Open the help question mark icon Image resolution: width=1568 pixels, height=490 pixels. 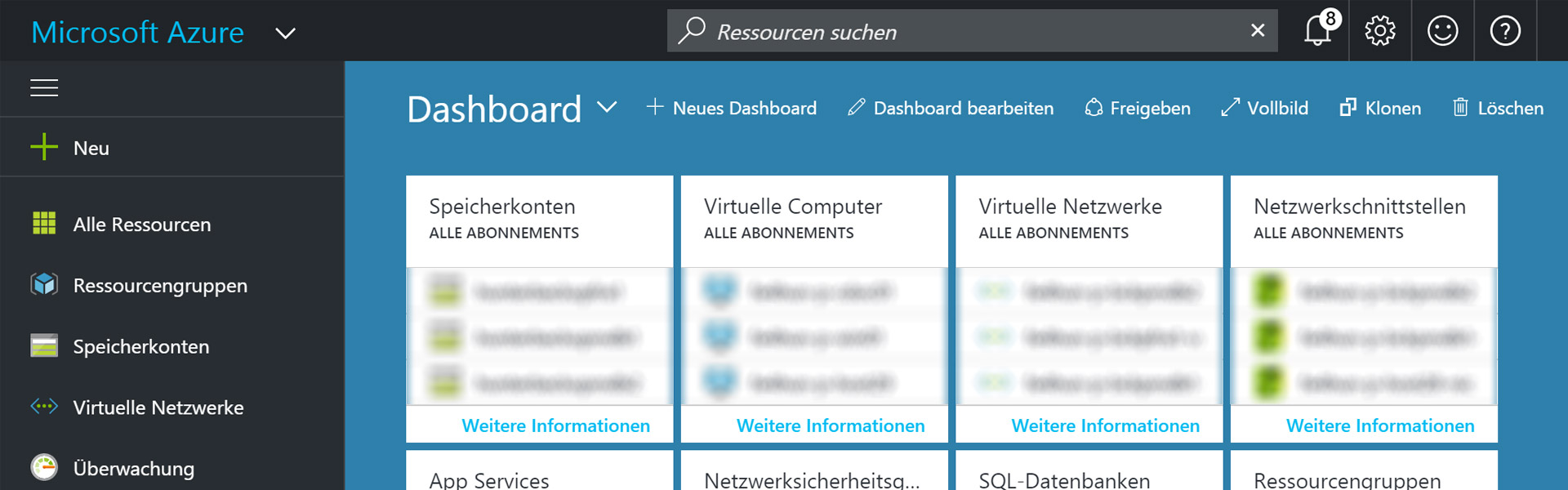coord(1505,31)
